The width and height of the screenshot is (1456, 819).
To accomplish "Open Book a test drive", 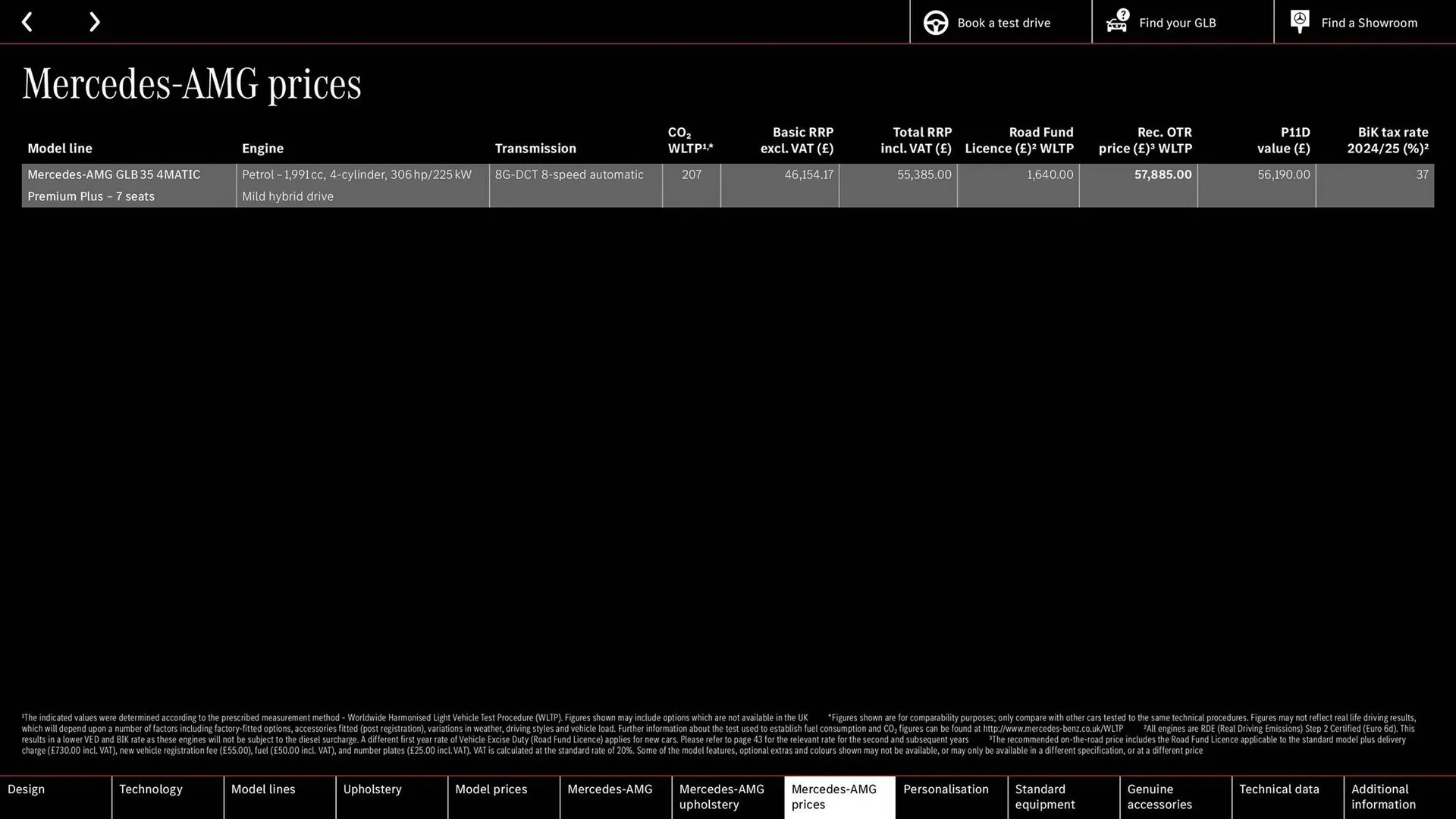I will tap(1003, 23).
